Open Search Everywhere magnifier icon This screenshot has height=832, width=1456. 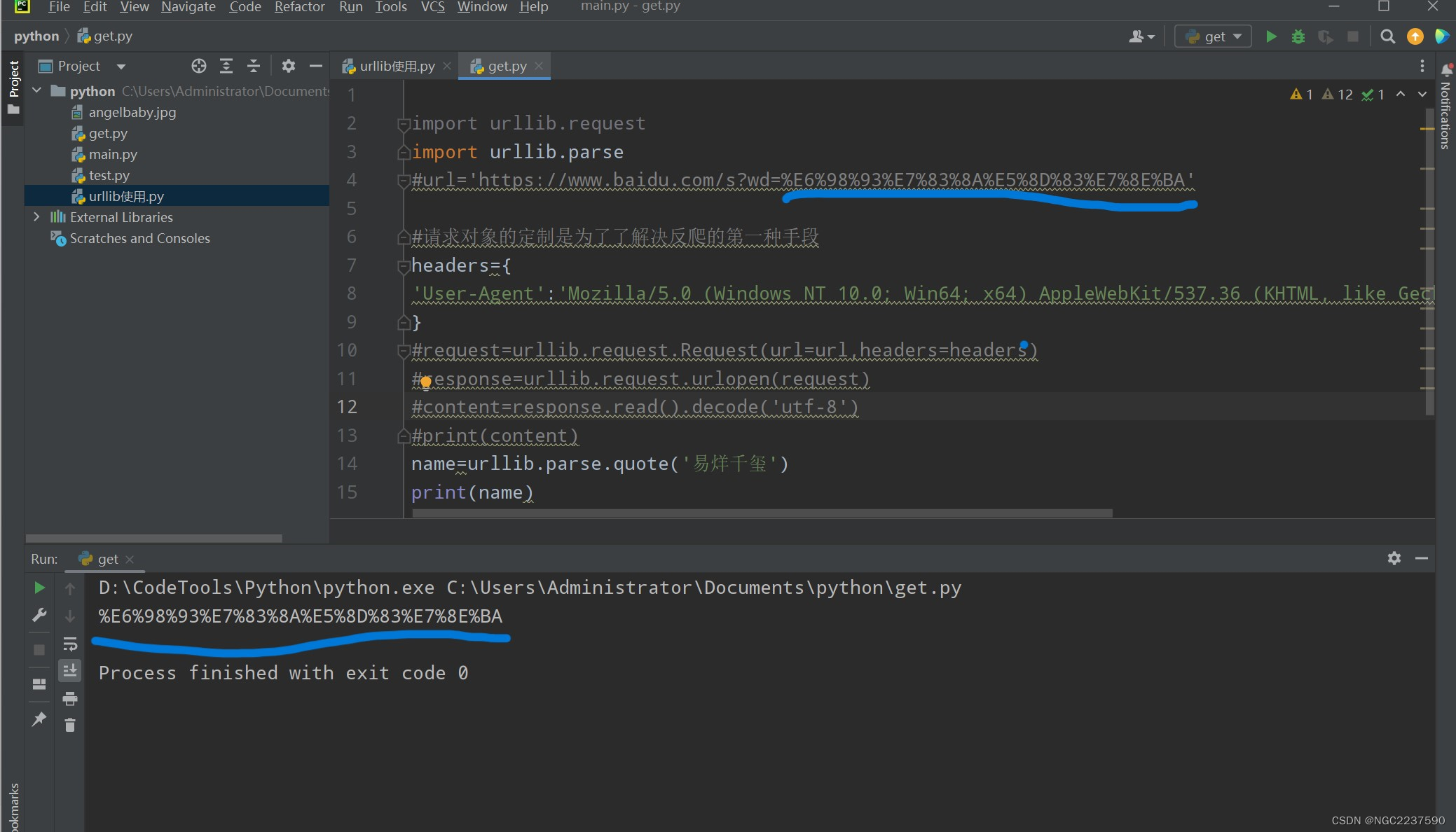pyautogui.click(x=1387, y=36)
